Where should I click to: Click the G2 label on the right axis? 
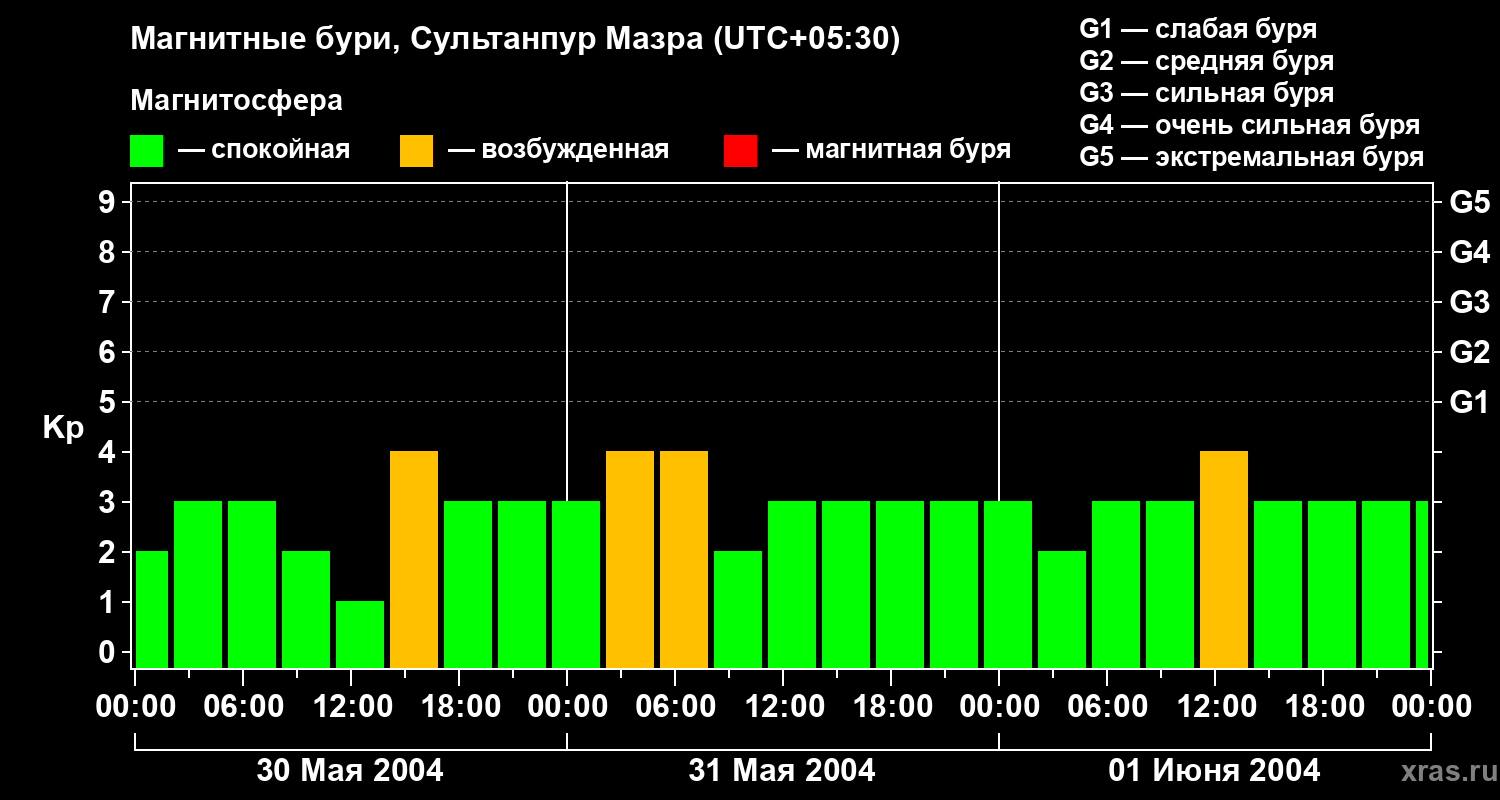coord(1469,353)
